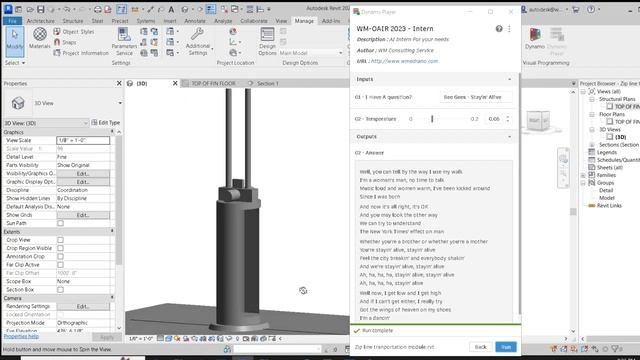The width and height of the screenshot is (640, 360).
Task: Click the Edit Type icon in Properties
Action: tap(94, 122)
